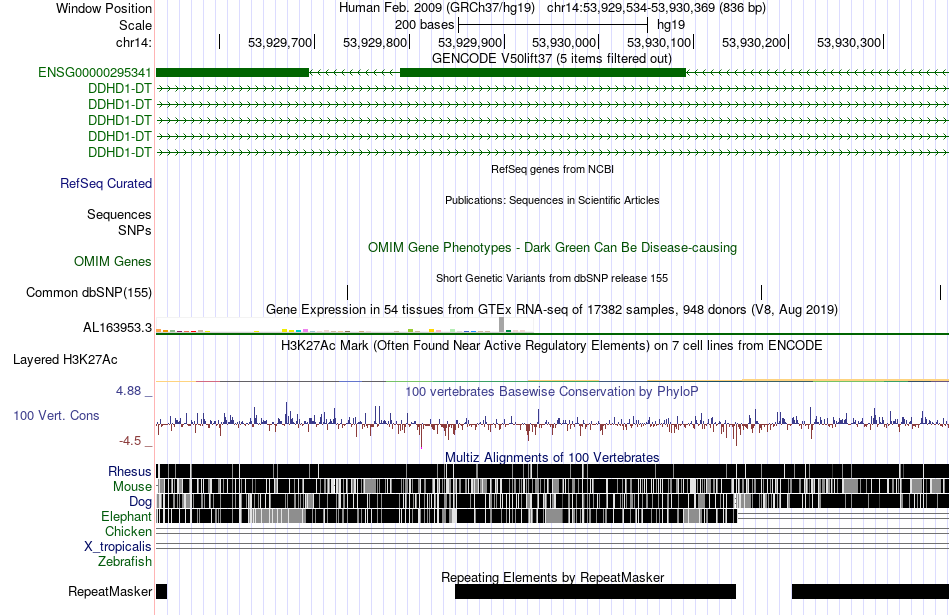Click the tall grey bar in GTEx expression graph
The height and width of the screenshot is (615, 950).
[502, 325]
